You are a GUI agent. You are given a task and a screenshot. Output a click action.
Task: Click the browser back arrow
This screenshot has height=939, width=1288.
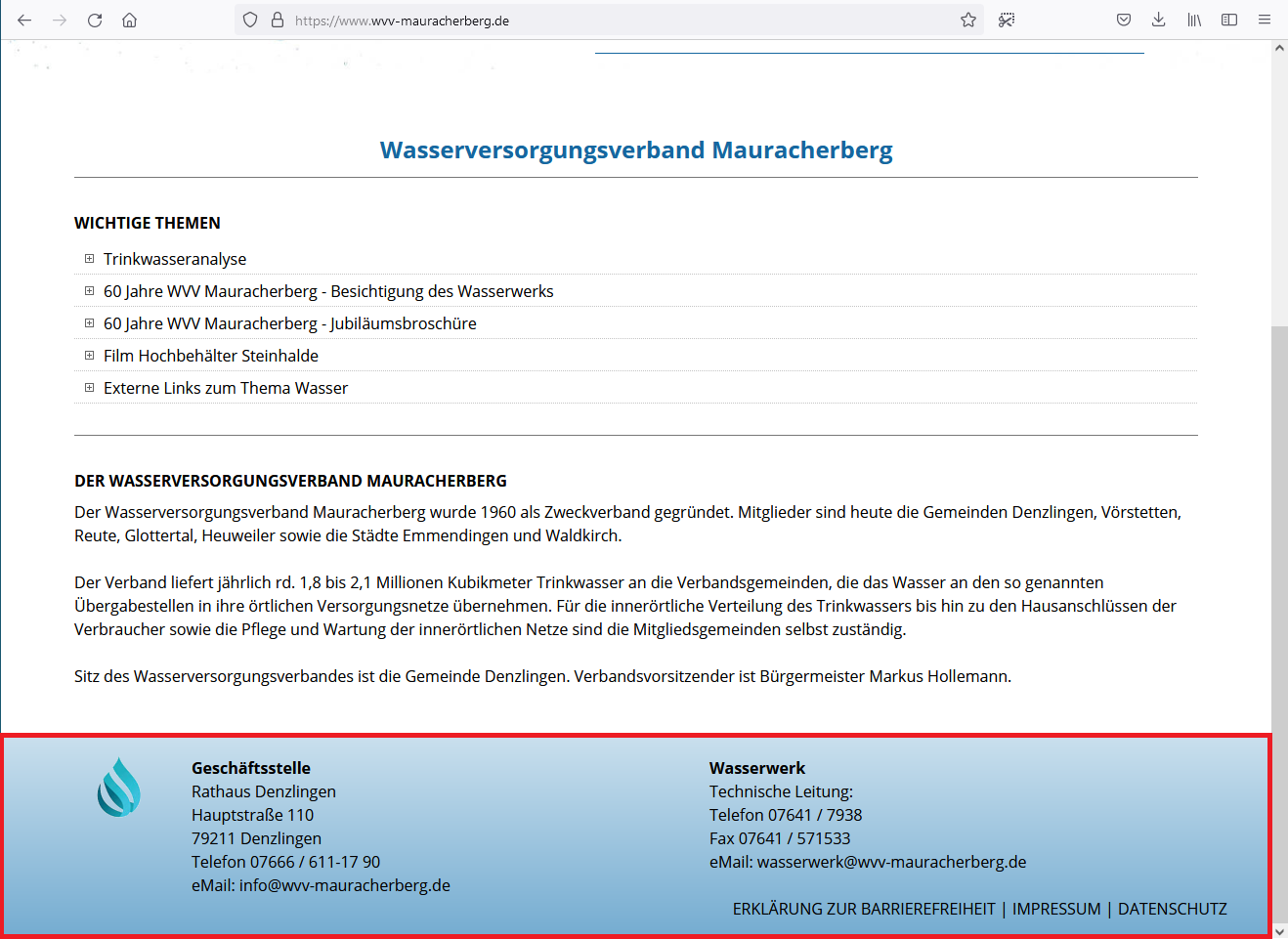click(24, 20)
